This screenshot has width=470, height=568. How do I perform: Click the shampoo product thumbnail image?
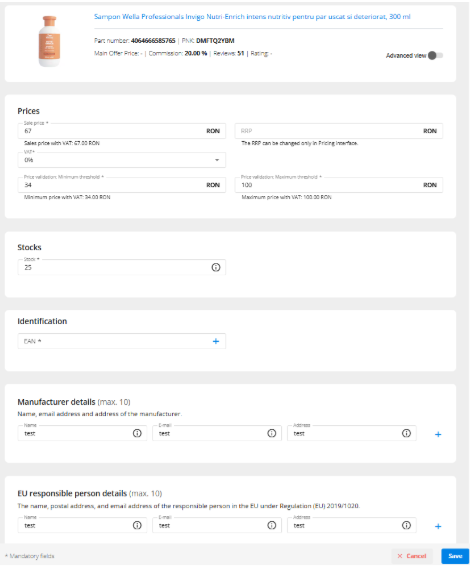(x=50, y=41)
